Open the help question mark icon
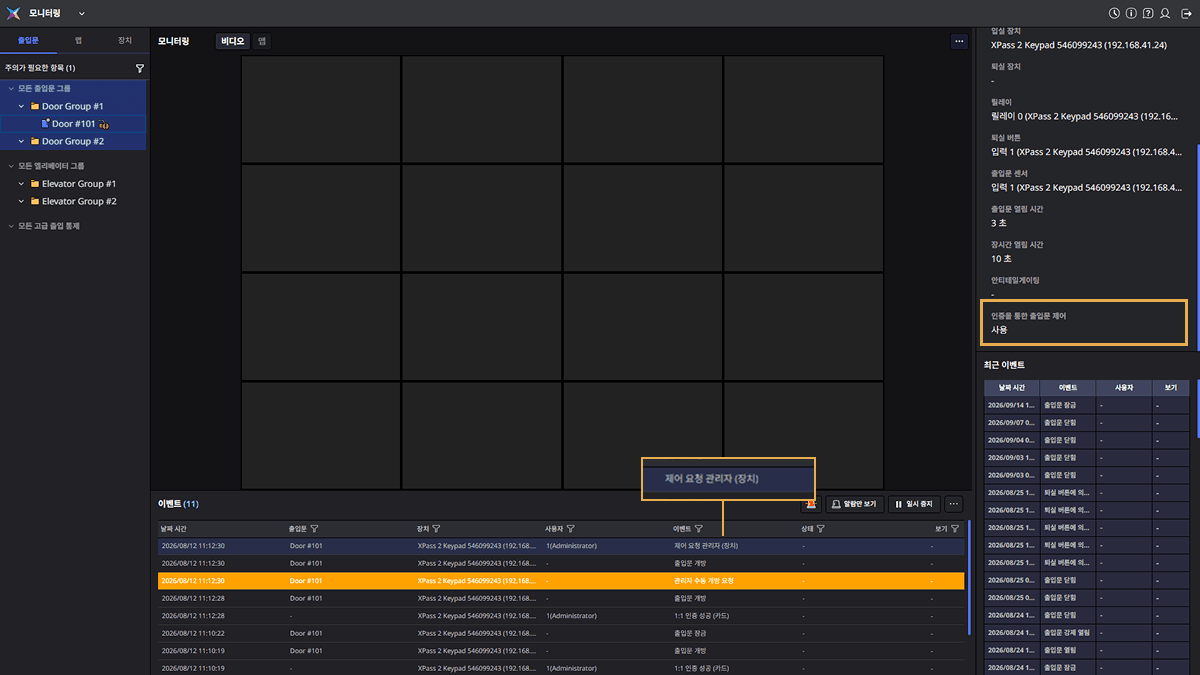This screenshot has height=675, width=1200. [x=1148, y=13]
